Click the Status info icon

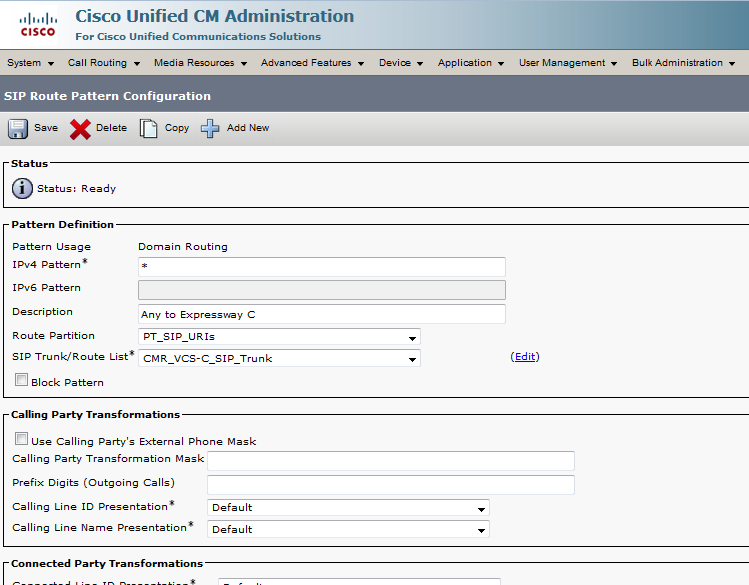tap(22, 188)
